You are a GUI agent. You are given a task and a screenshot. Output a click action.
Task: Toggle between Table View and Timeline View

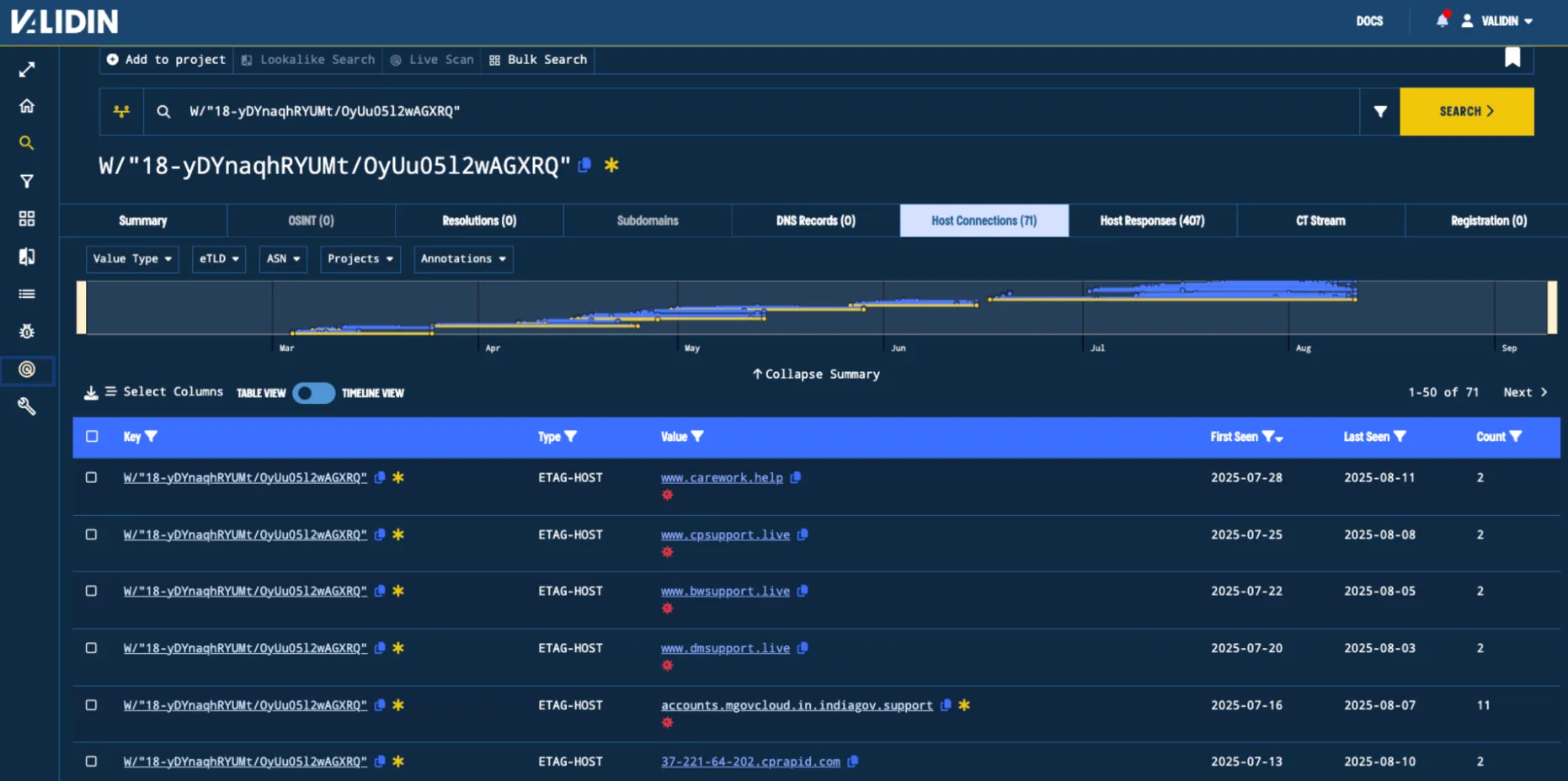tap(314, 393)
